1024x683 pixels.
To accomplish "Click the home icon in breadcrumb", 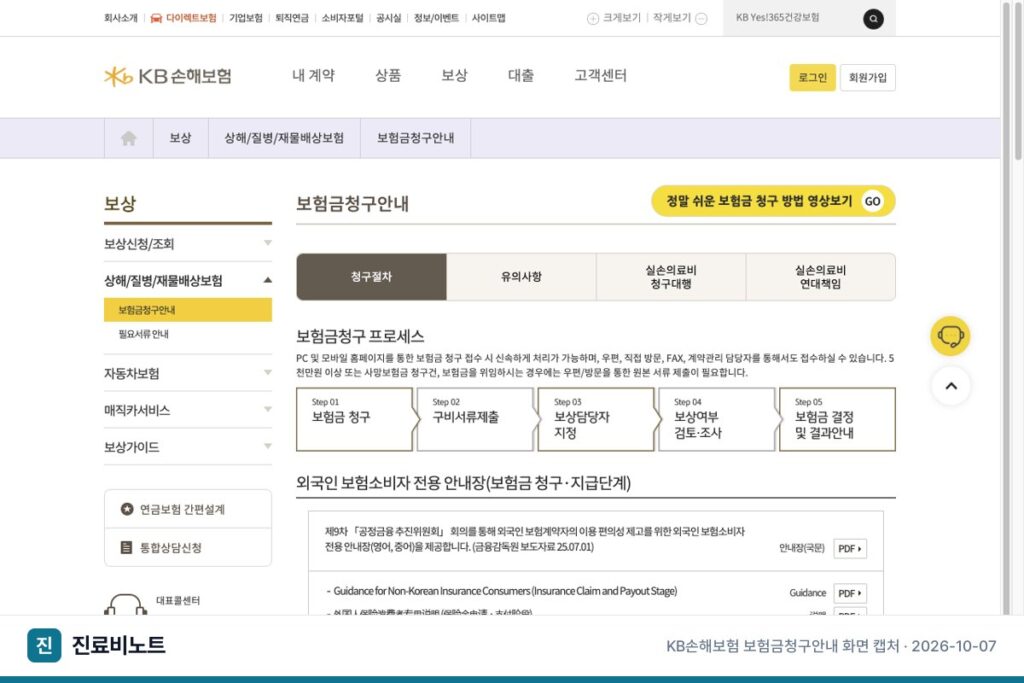I will (129, 138).
